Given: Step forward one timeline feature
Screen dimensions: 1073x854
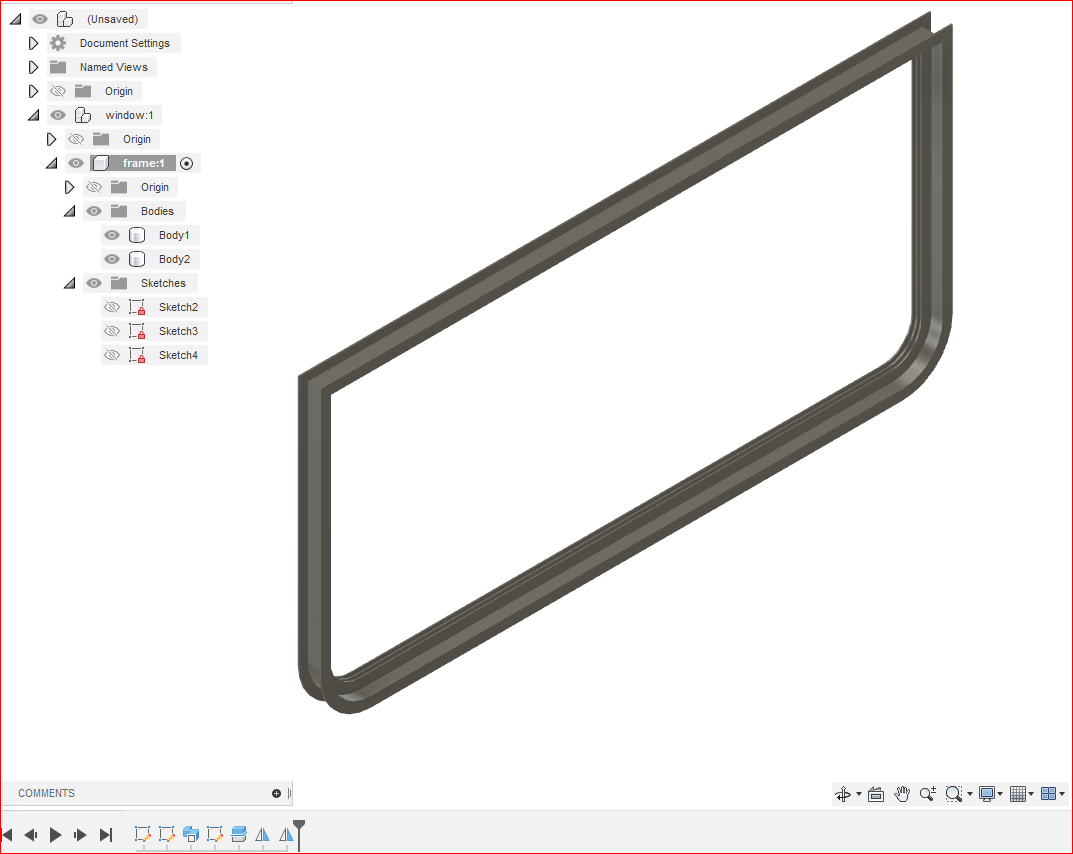Looking at the screenshot, I should [x=80, y=835].
